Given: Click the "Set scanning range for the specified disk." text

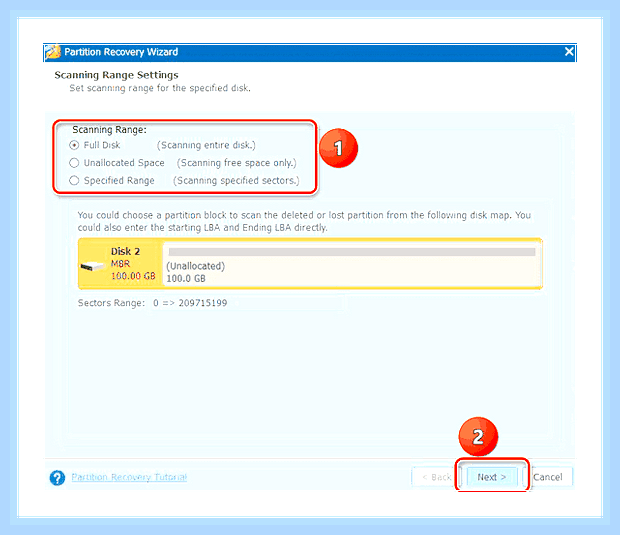Looking at the screenshot, I should pyautogui.click(x=160, y=88).
